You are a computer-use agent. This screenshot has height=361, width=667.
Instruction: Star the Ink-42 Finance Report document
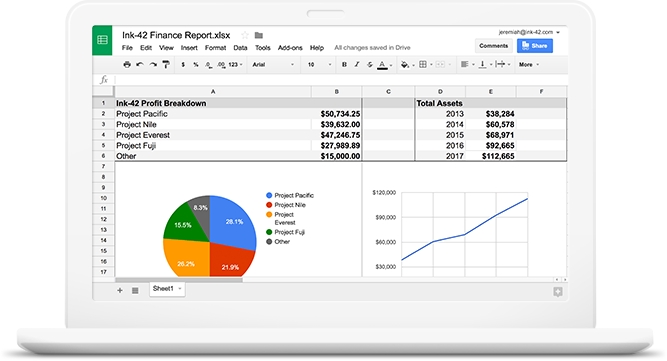[x=245, y=35]
